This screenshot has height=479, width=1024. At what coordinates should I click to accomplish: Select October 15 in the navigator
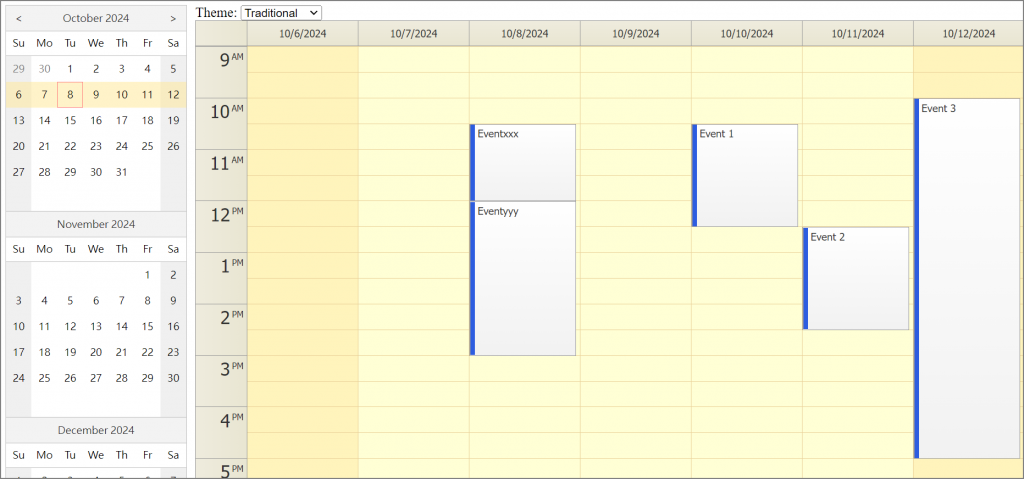(70, 120)
